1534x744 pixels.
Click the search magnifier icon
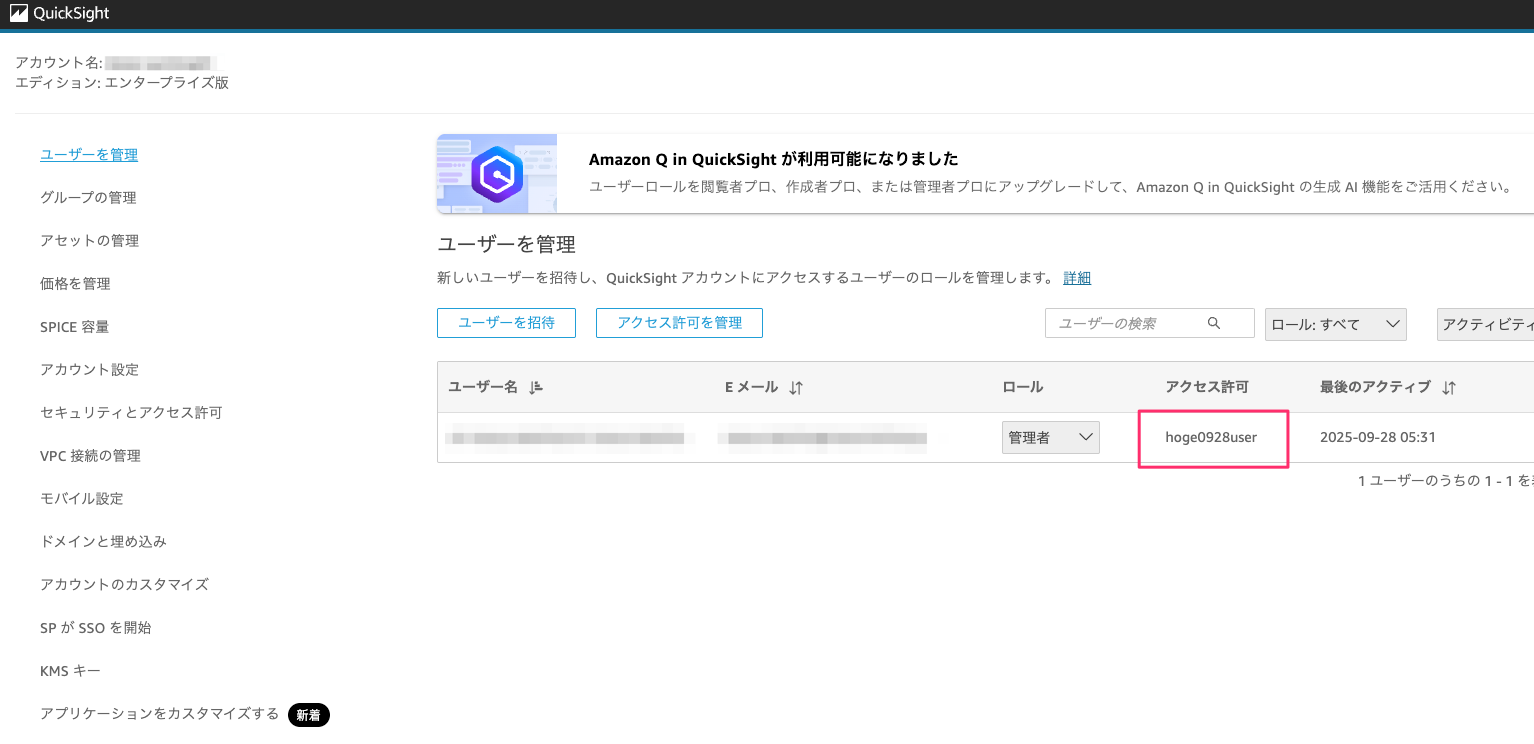(x=1214, y=323)
